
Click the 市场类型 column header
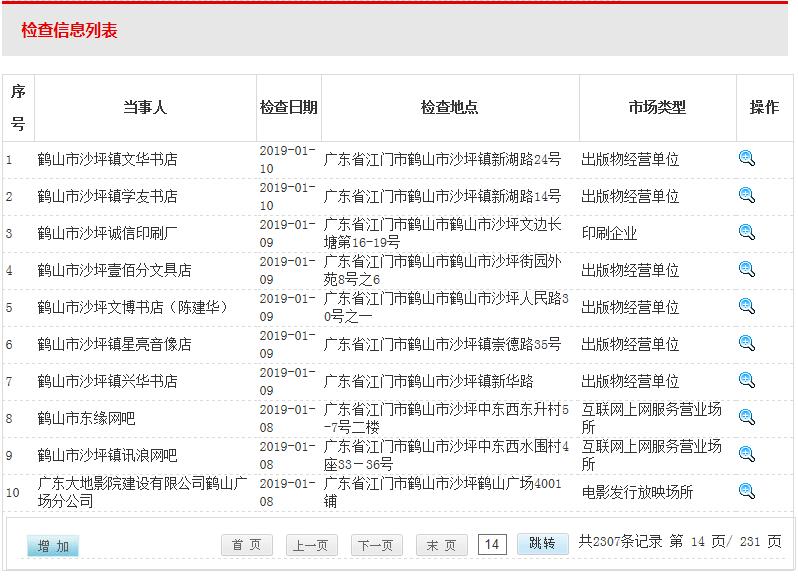click(657, 108)
